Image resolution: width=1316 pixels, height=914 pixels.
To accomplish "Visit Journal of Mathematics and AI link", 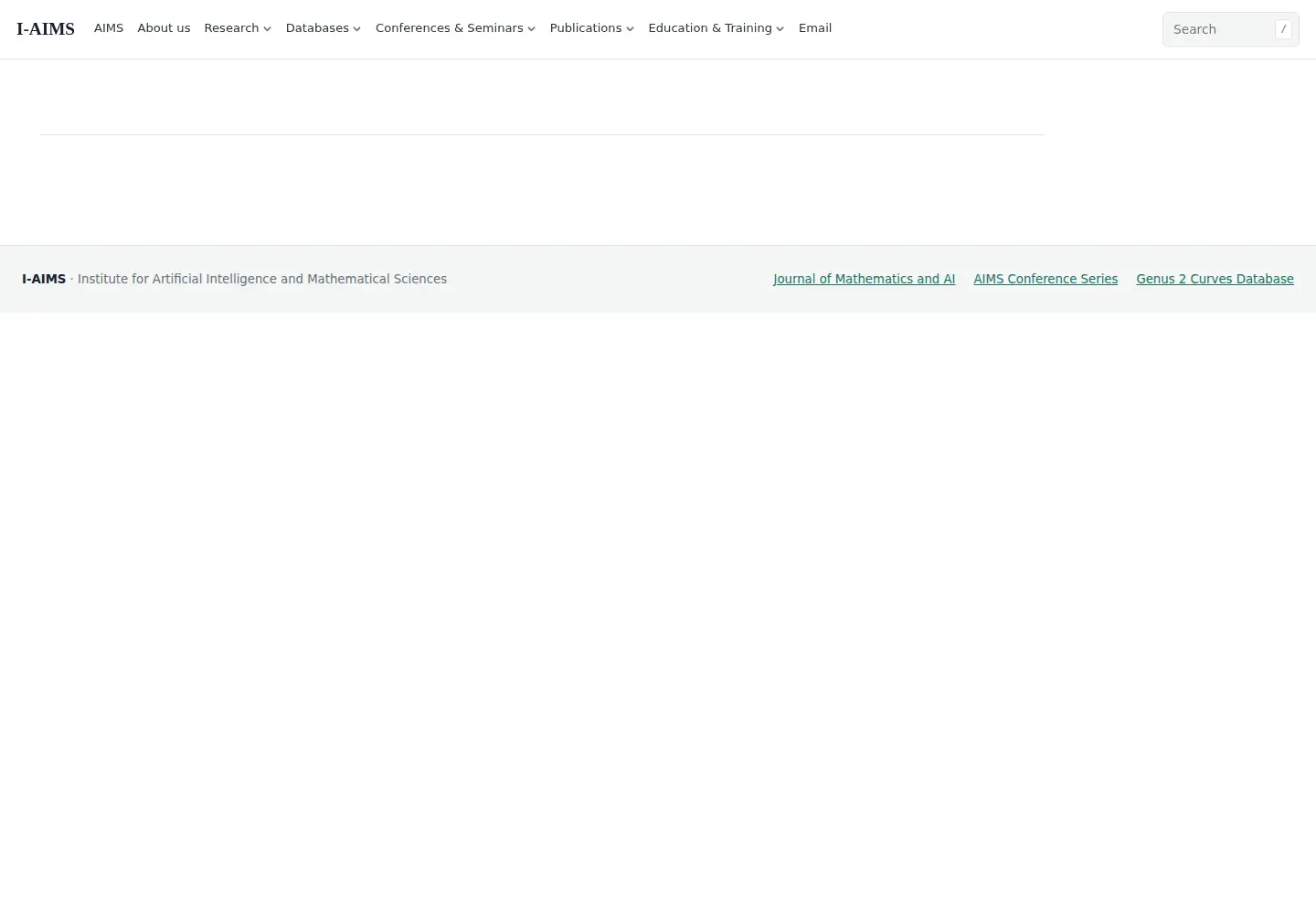I will (864, 279).
